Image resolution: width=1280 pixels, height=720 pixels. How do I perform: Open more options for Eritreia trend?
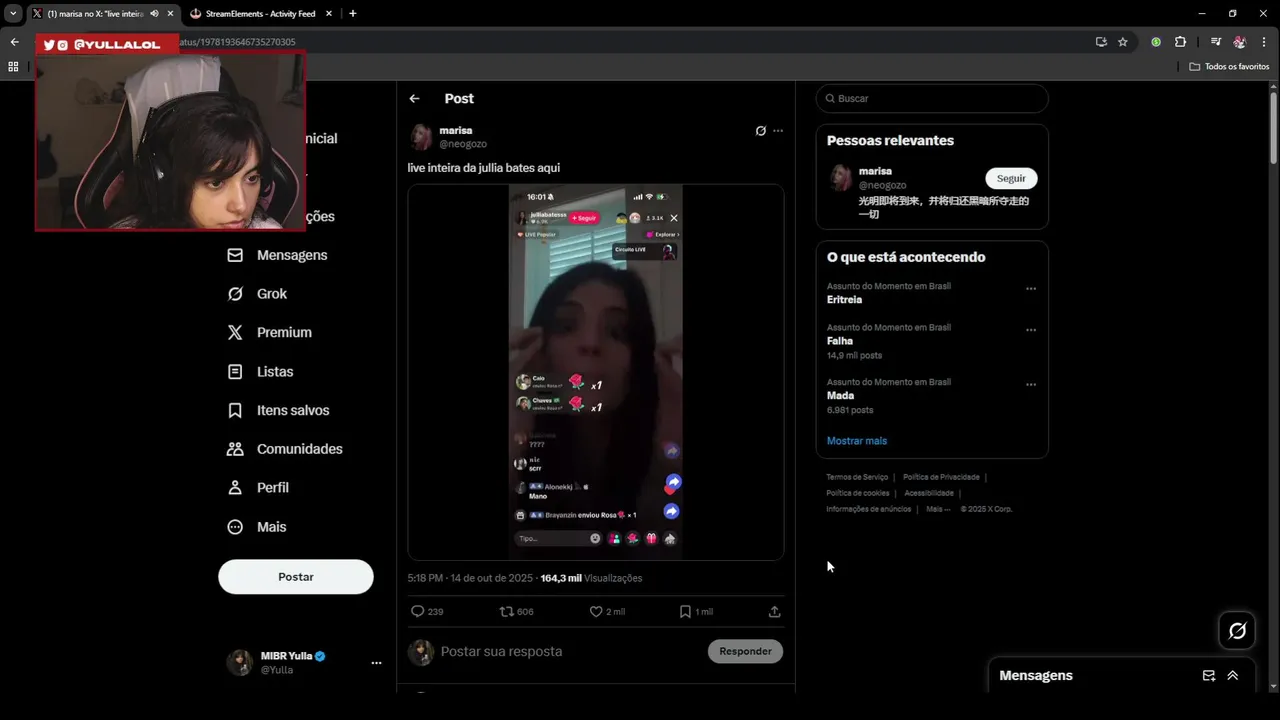point(1031,289)
